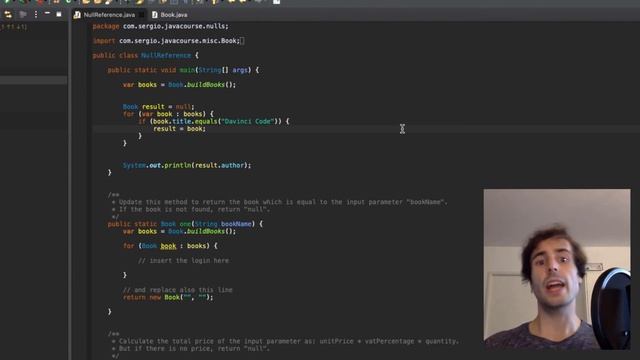Screen dimensions: 640x360
Task: Click the 'for (var book : books)' line
Action: coord(168,114)
